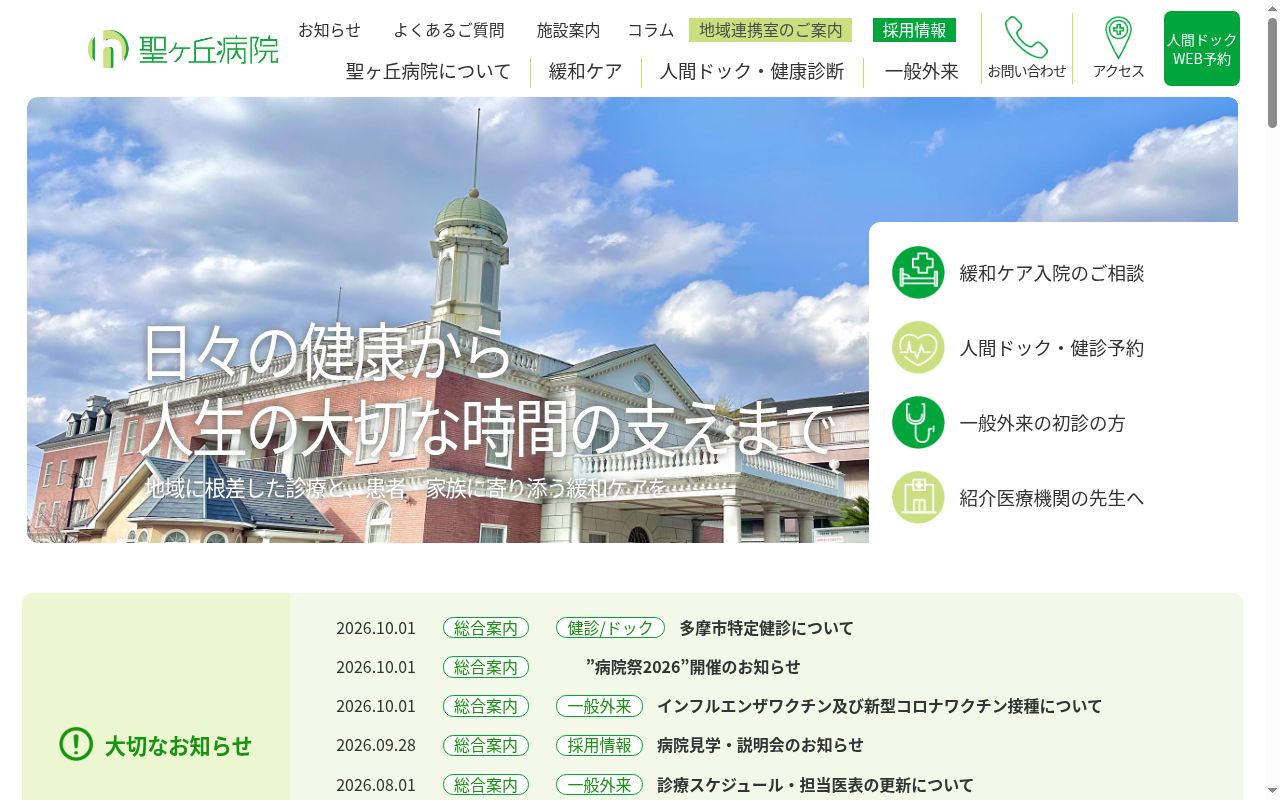Open the 一般外来の初診の方 link
This screenshot has height=800, width=1280.
[1042, 423]
